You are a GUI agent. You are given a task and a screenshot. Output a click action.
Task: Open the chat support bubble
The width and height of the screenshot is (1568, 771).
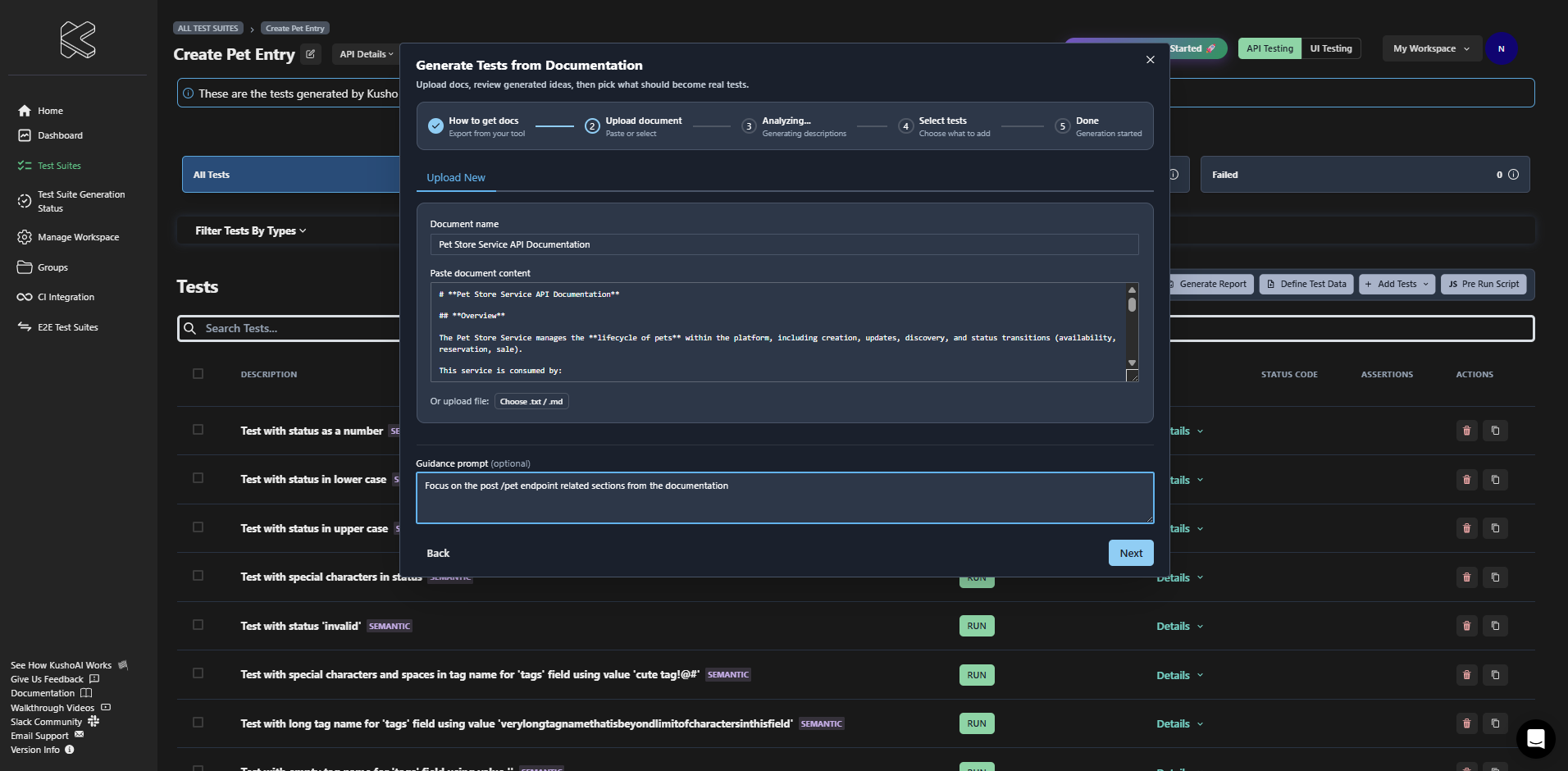click(x=1535, y=739)
